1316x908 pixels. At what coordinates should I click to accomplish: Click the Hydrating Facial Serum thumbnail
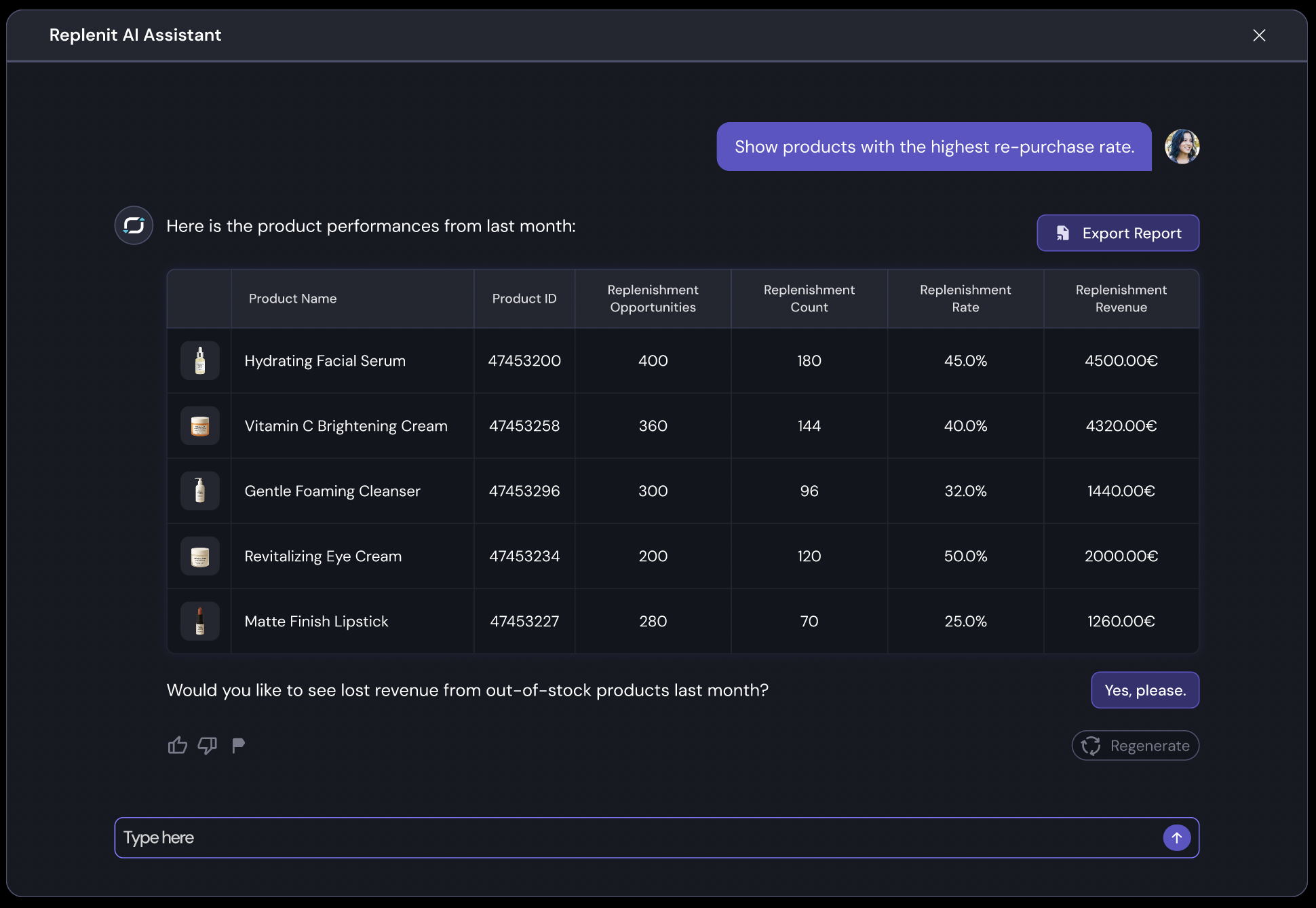[199, 360]
